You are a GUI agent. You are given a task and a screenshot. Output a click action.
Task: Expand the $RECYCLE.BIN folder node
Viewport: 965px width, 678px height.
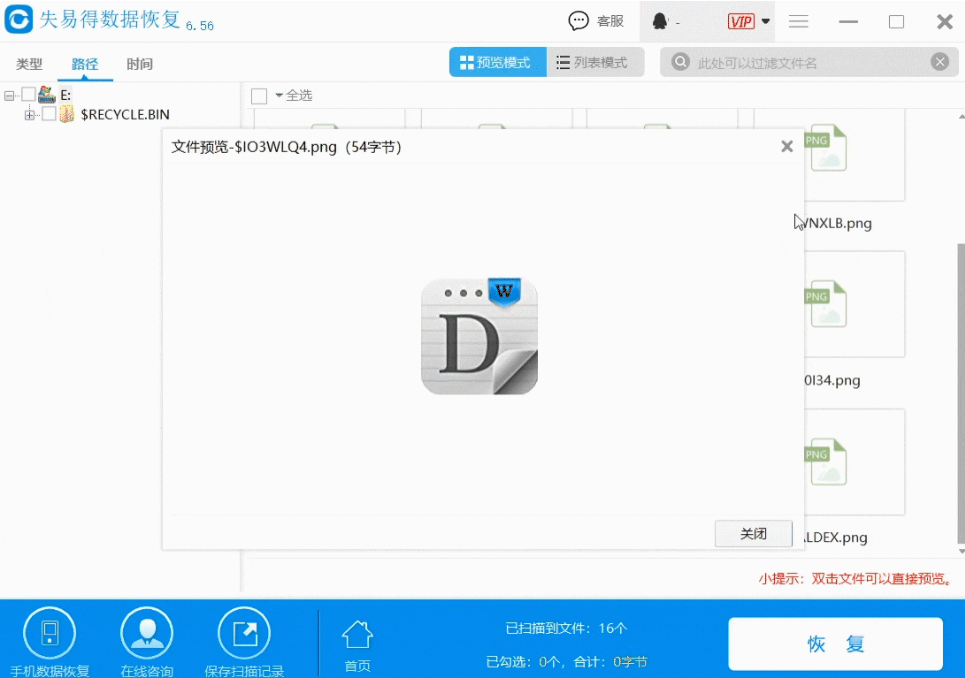pos(29,114)
